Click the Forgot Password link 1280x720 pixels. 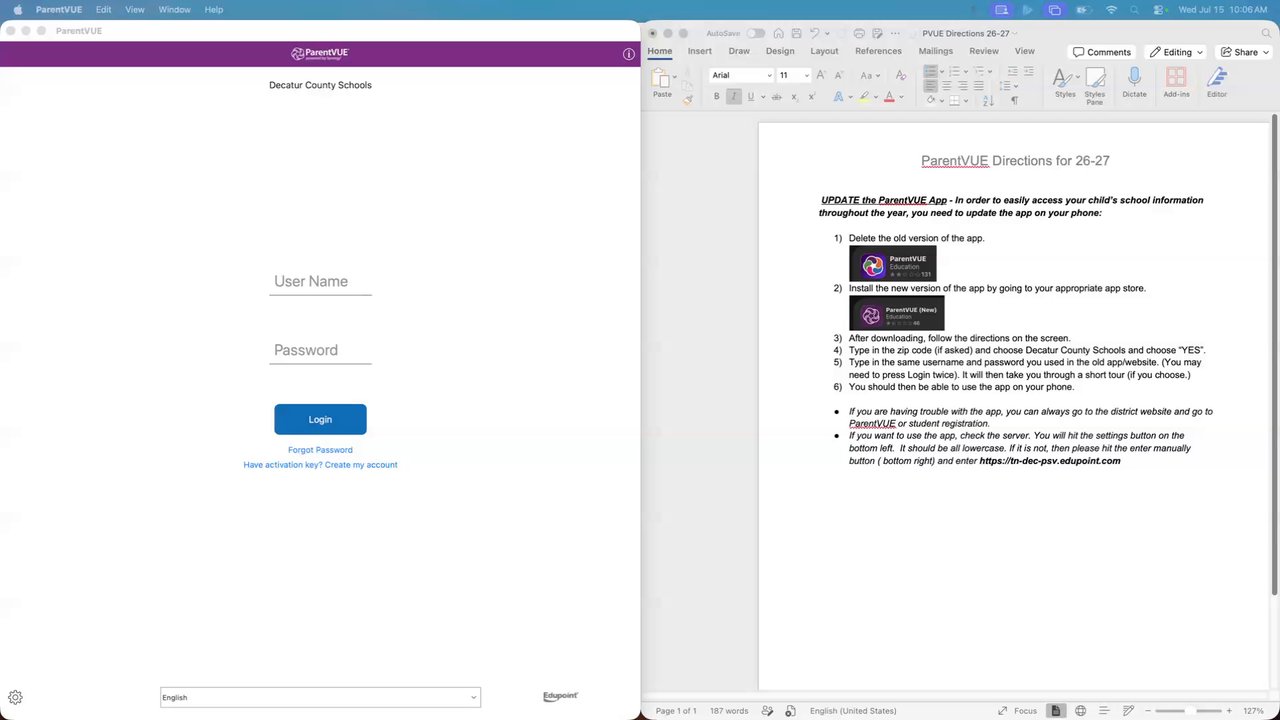(320, 450)
